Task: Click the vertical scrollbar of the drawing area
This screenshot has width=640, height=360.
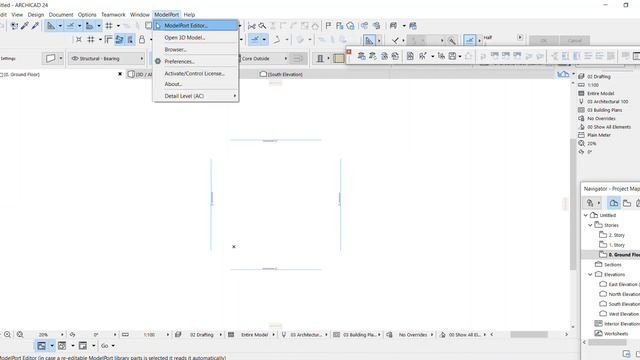Action: [573, 204]
